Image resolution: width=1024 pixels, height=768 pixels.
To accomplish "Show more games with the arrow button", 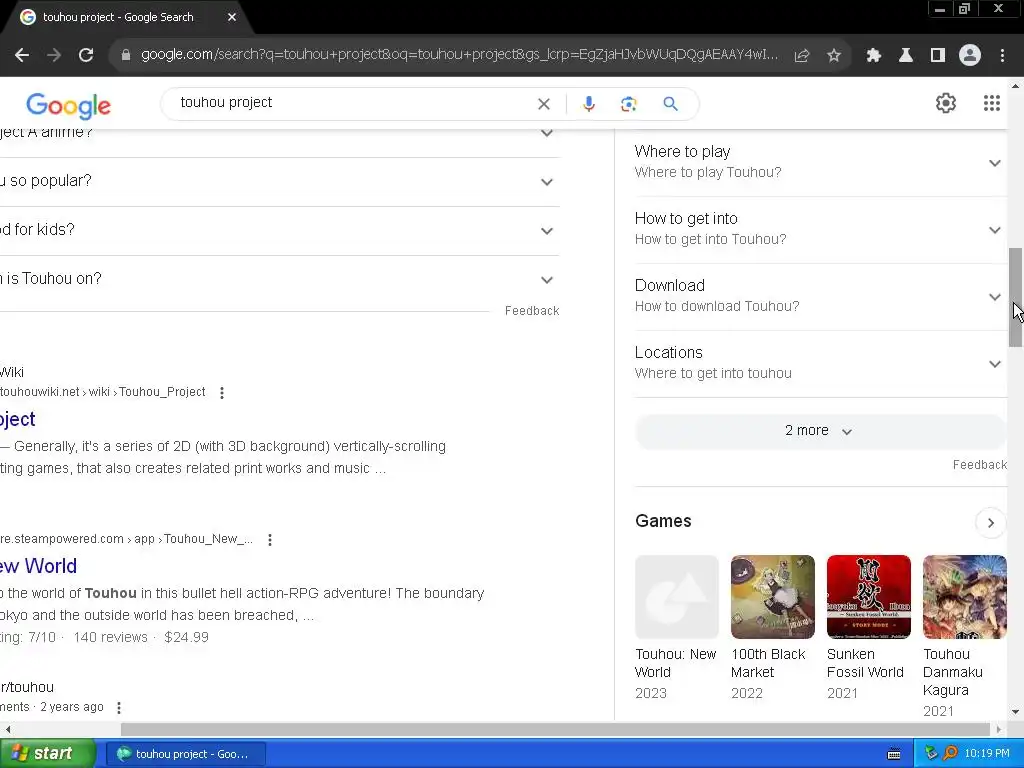I will [x=990, y=523].
